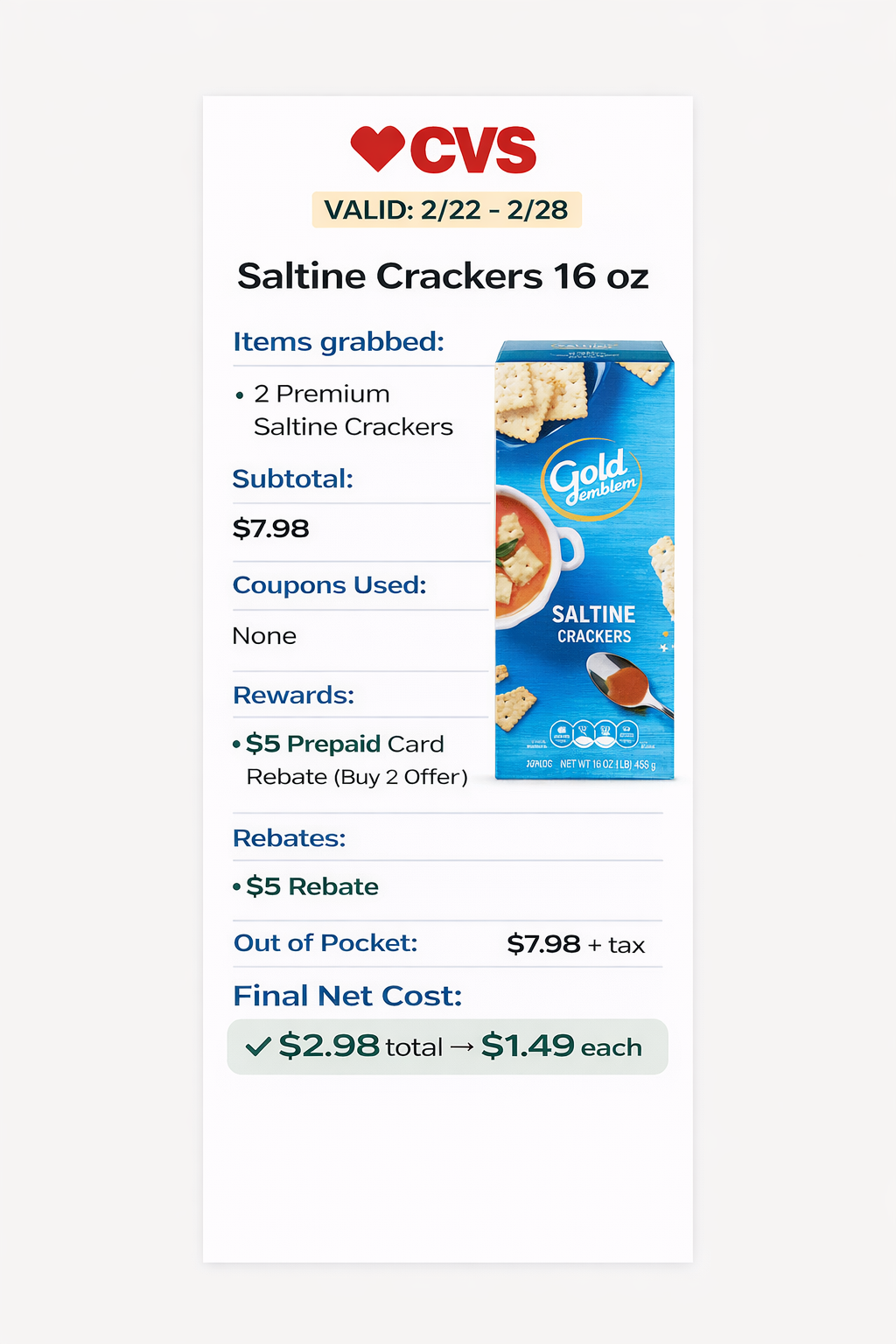Click the Out of Pocket $7.98 amount
Image resolution: width=896 pixels, height=1344 pixels.
[544, 944]
